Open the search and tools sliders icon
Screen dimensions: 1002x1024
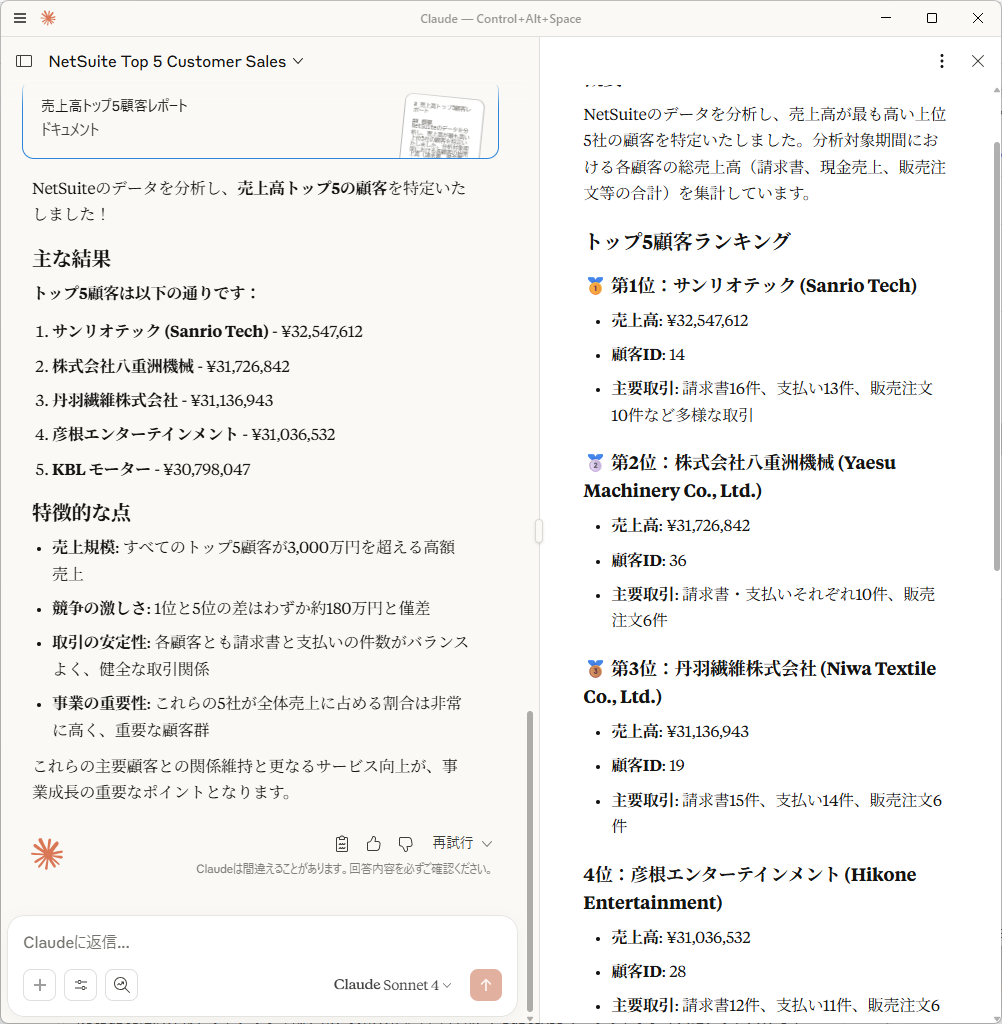coord(81,985)
